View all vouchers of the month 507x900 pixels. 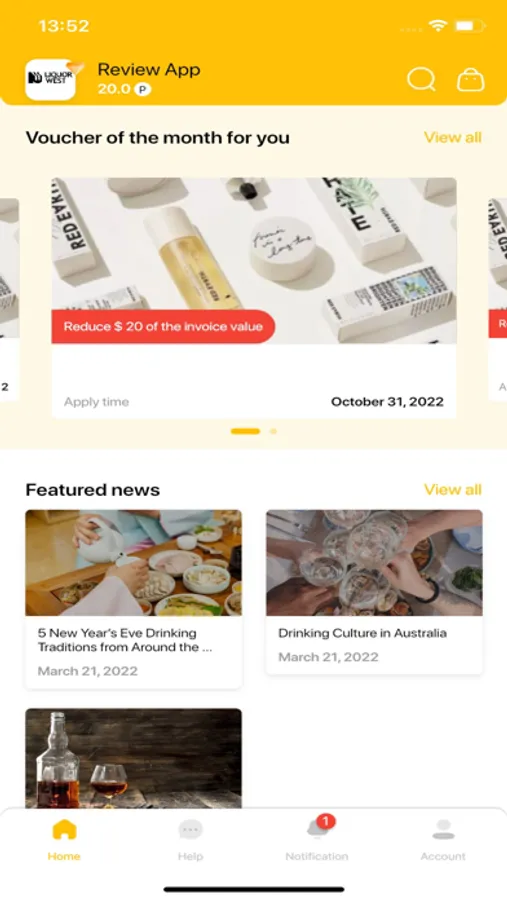point(452,137)
